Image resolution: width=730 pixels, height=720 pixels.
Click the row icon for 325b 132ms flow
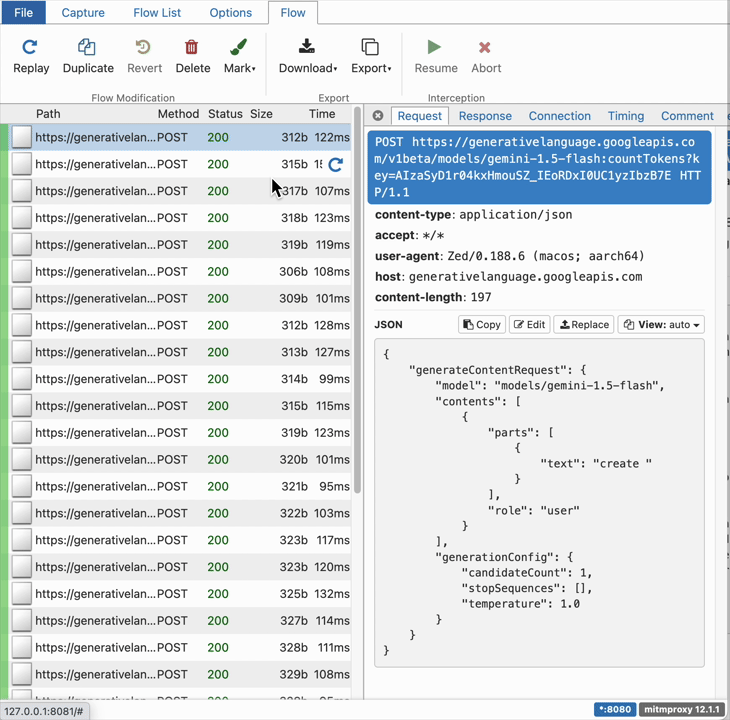[21, 594]
